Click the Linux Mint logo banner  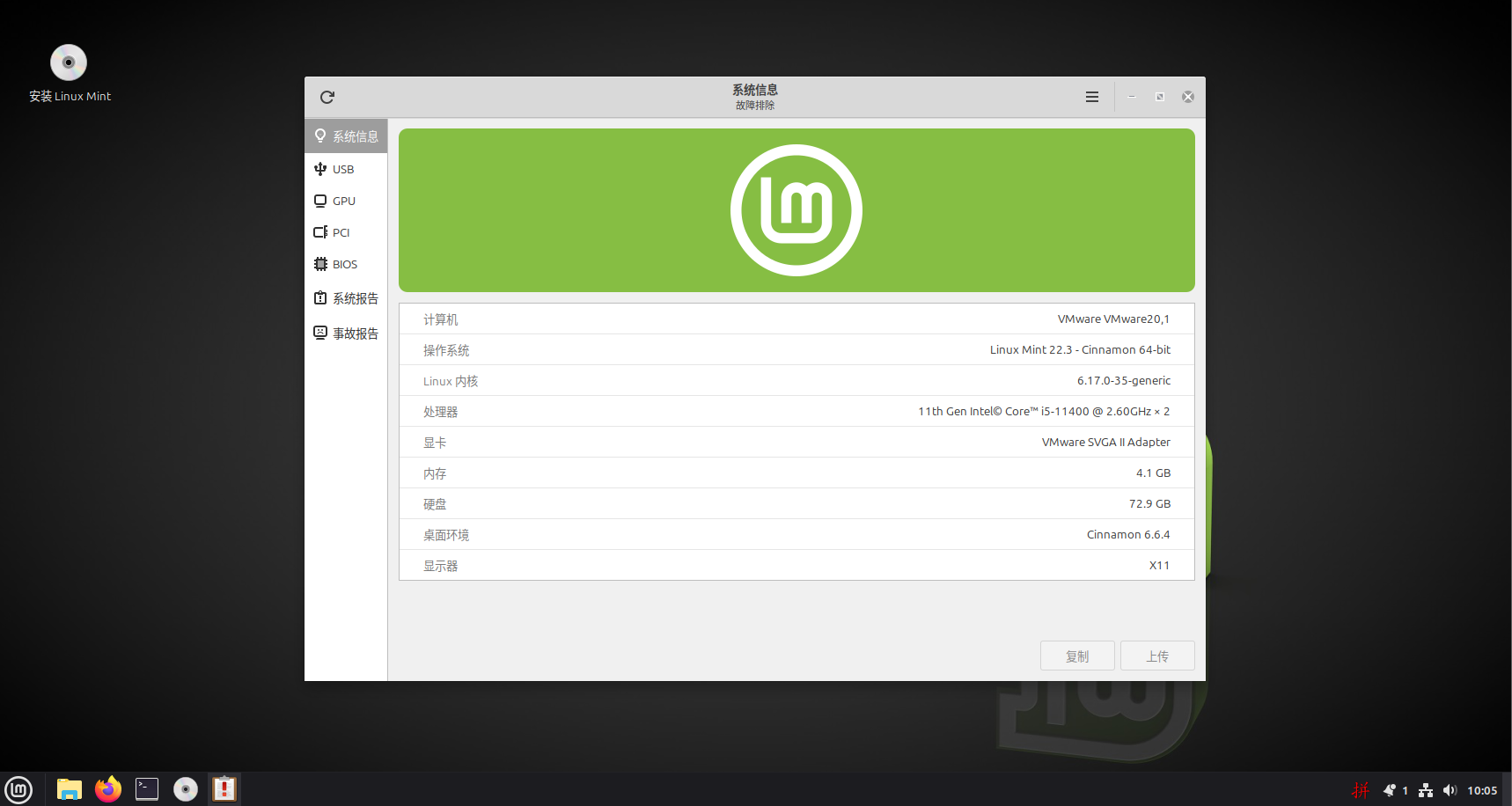click(x=796, y=210)
